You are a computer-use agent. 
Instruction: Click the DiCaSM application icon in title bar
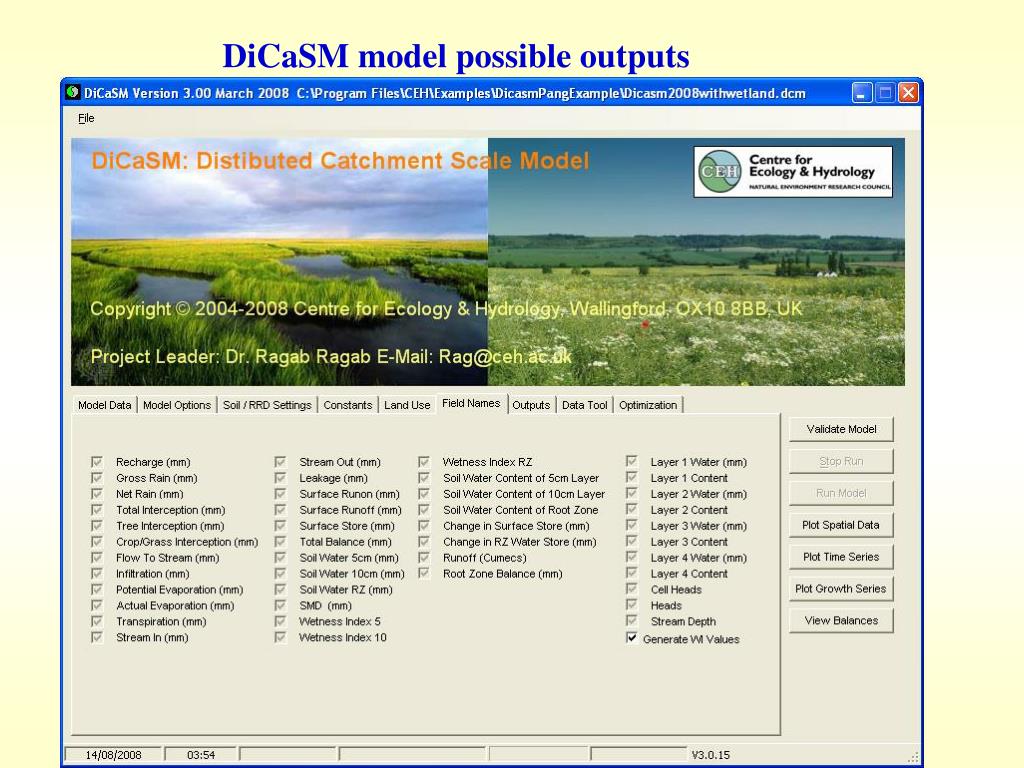[73, 93]
